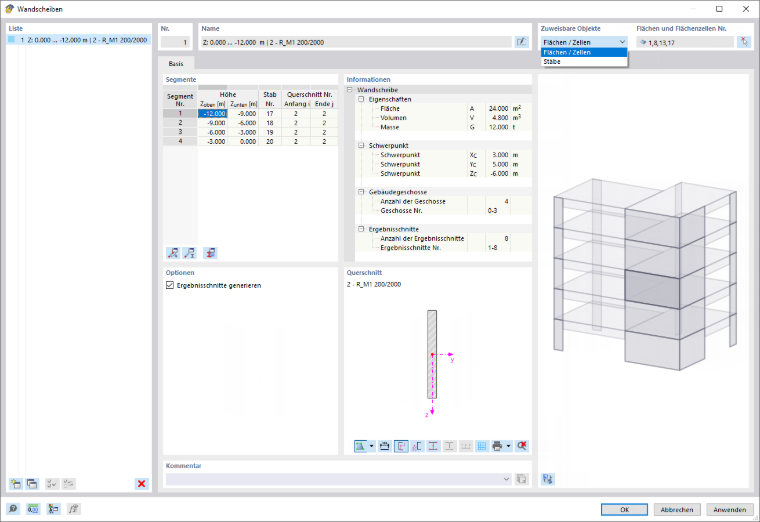
Task: Open the cross-section values table icon
Action: [482, 446]
